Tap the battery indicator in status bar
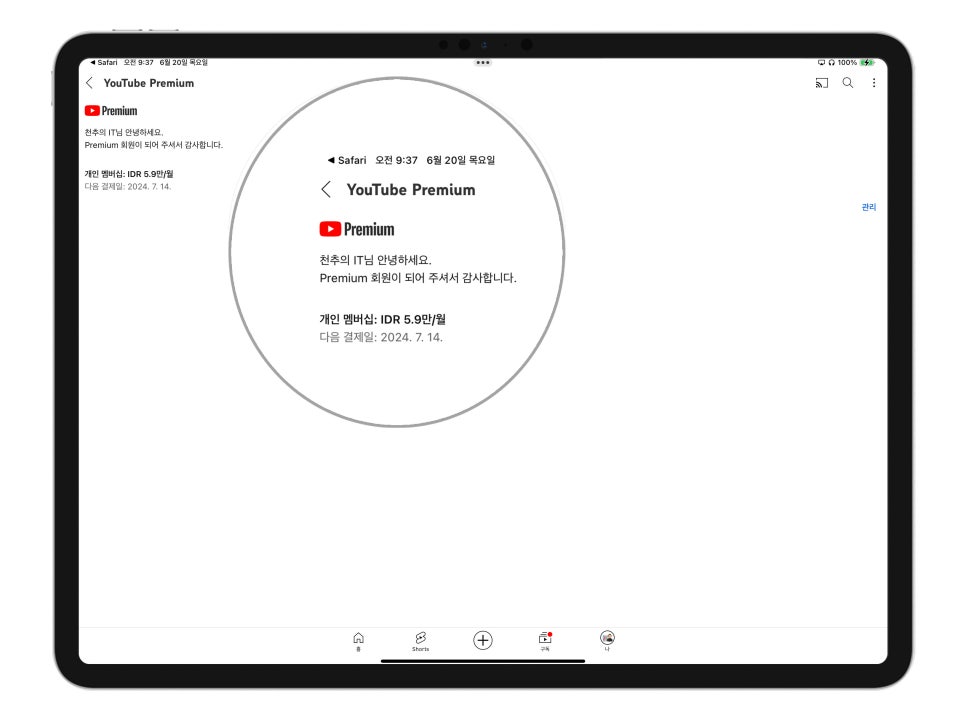Image resolution: width=966 pixels, height=723 pixels. click(x=867, y=62)
